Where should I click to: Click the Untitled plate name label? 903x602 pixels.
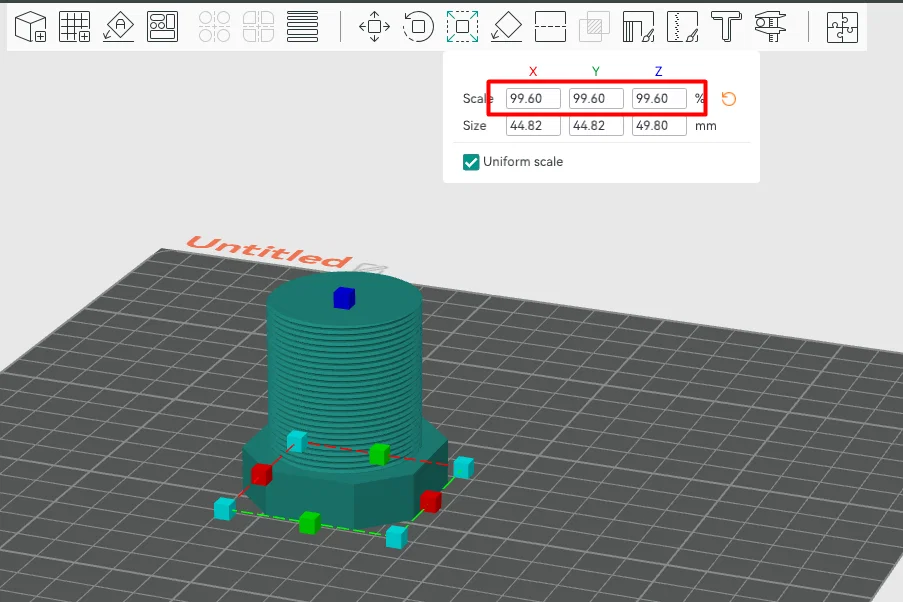[269, 252]
